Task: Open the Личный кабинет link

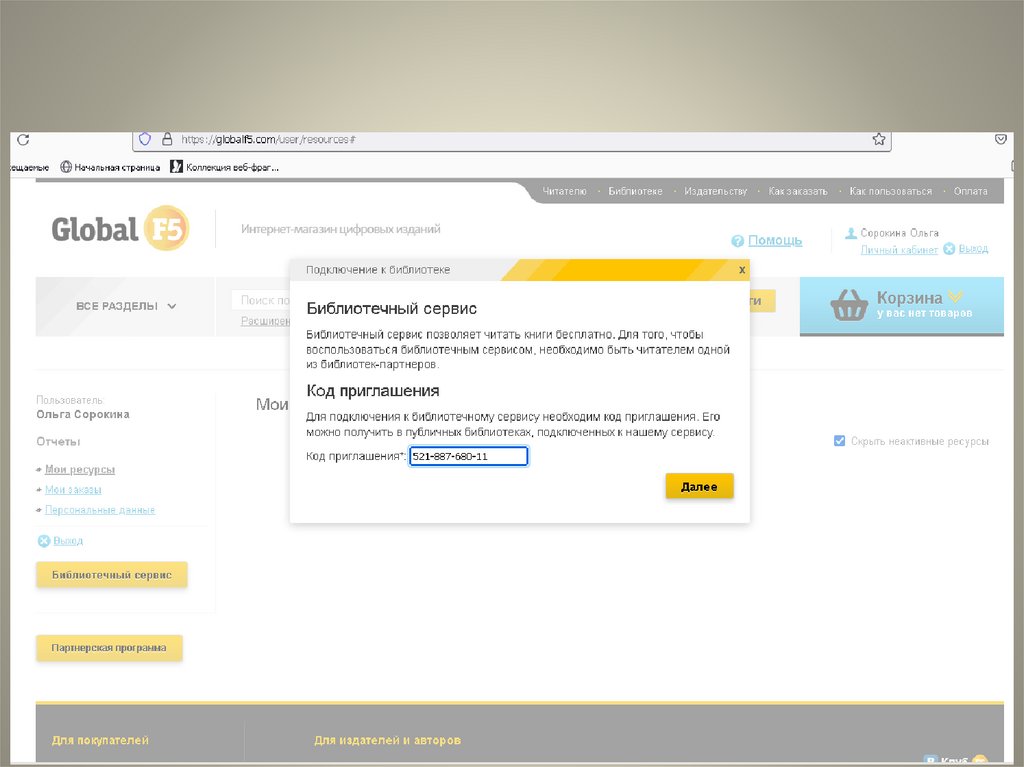Action: 899,250
